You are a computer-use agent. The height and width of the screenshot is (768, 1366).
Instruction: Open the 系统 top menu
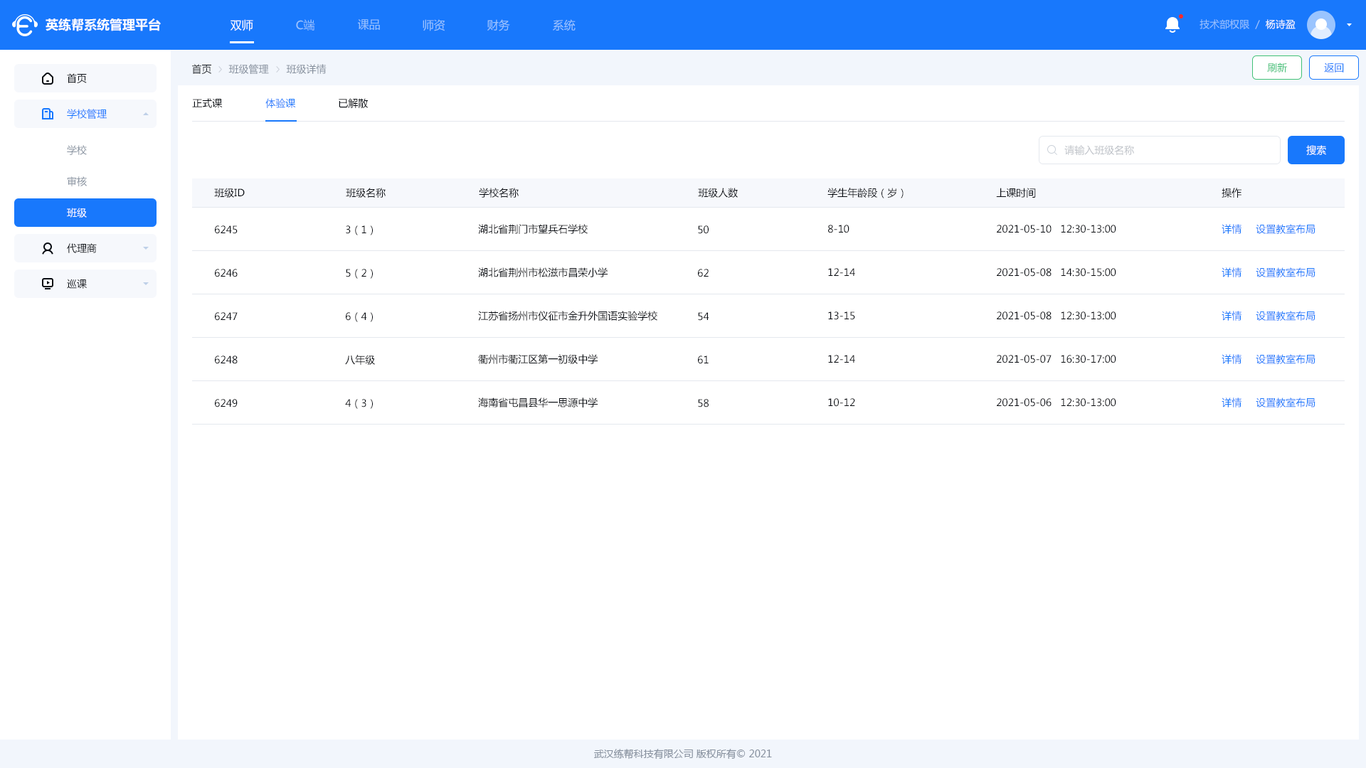(x=564, y=25)
